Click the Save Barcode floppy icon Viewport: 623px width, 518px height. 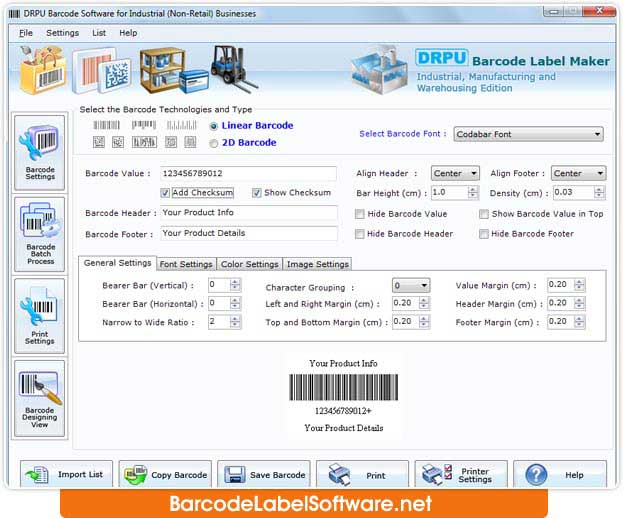(235, 475)
